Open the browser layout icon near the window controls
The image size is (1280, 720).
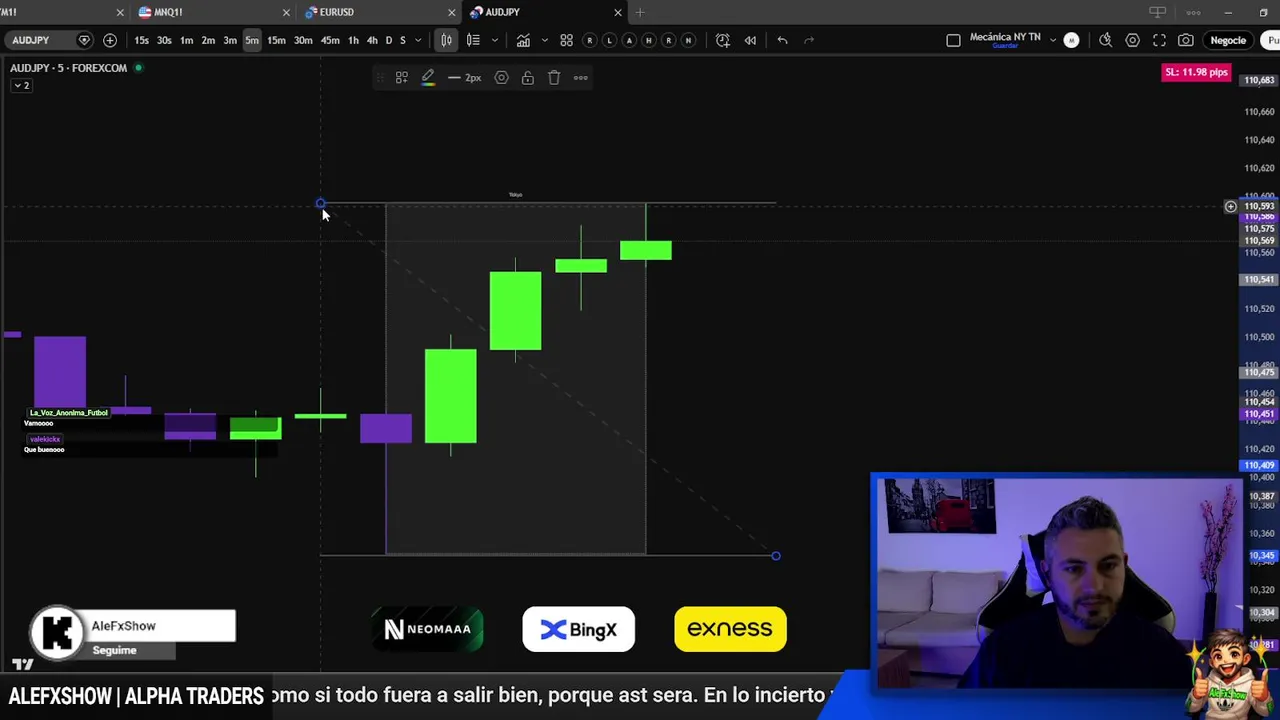(x=1157, y=12)
